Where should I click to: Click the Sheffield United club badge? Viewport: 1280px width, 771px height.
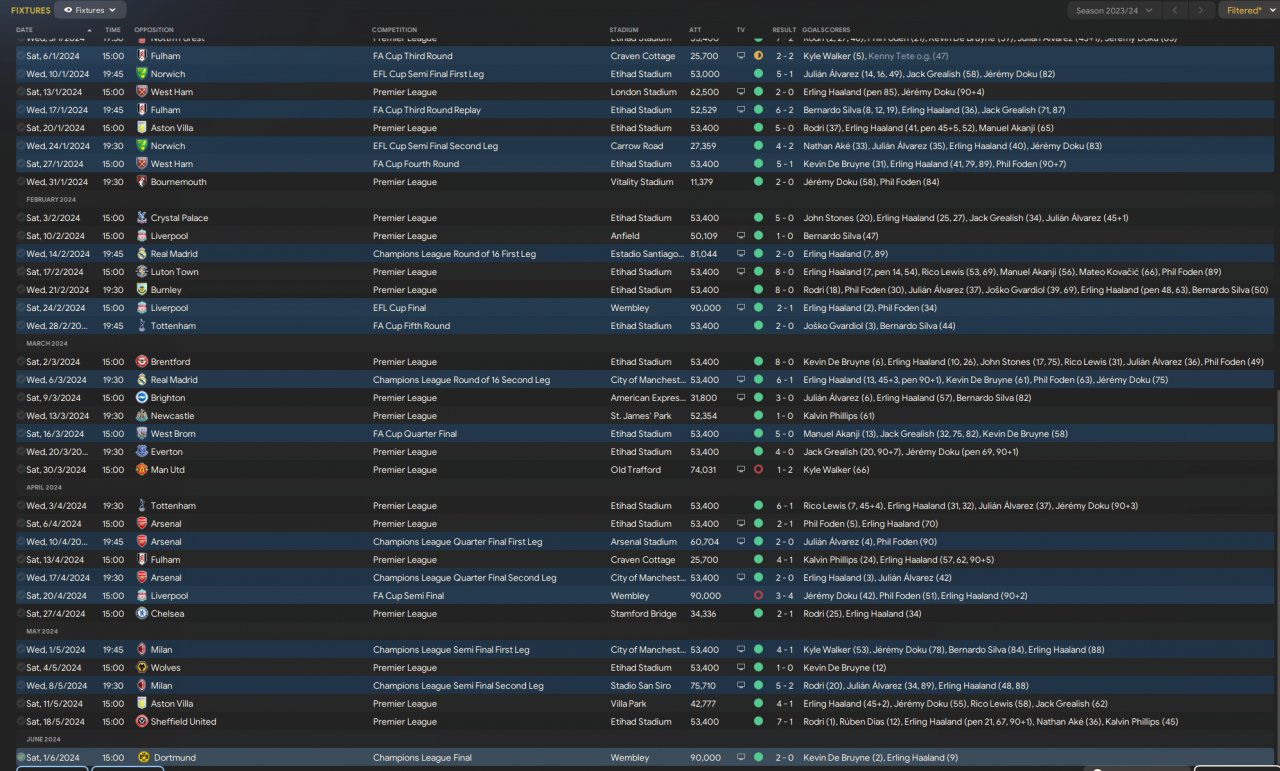[x=141, y=722]
